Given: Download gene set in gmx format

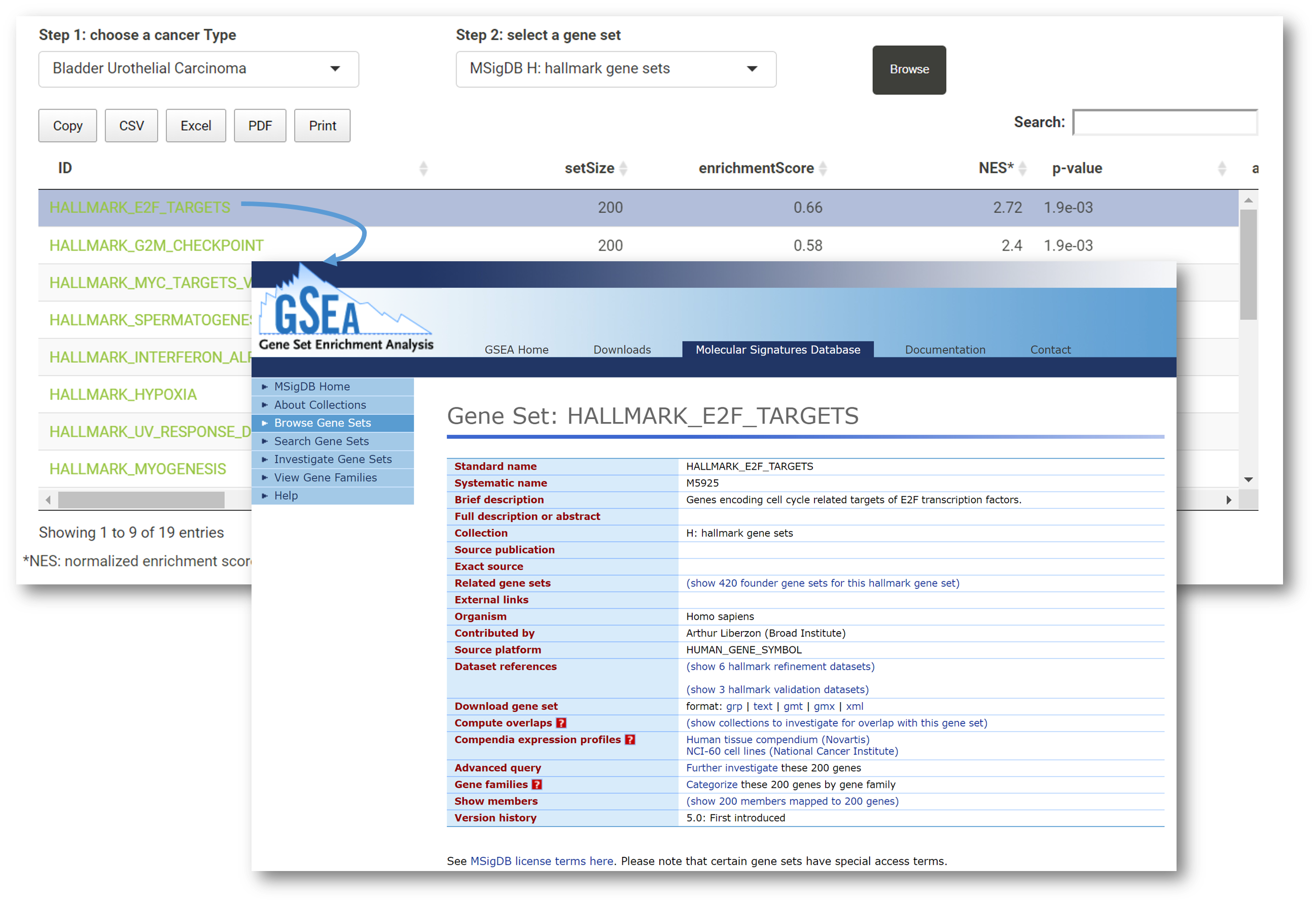Looking at the screenshot, I should (x=824, y=707).
